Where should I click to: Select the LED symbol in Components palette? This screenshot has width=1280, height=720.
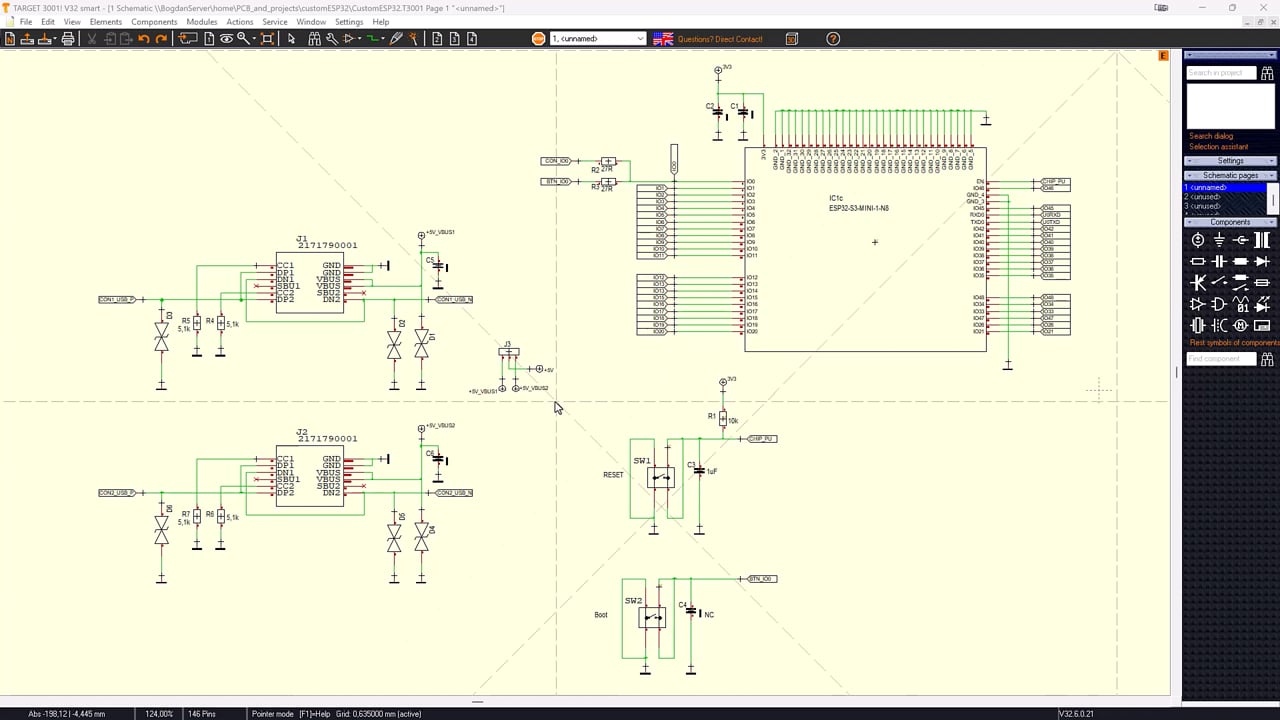coord(1261,304)
